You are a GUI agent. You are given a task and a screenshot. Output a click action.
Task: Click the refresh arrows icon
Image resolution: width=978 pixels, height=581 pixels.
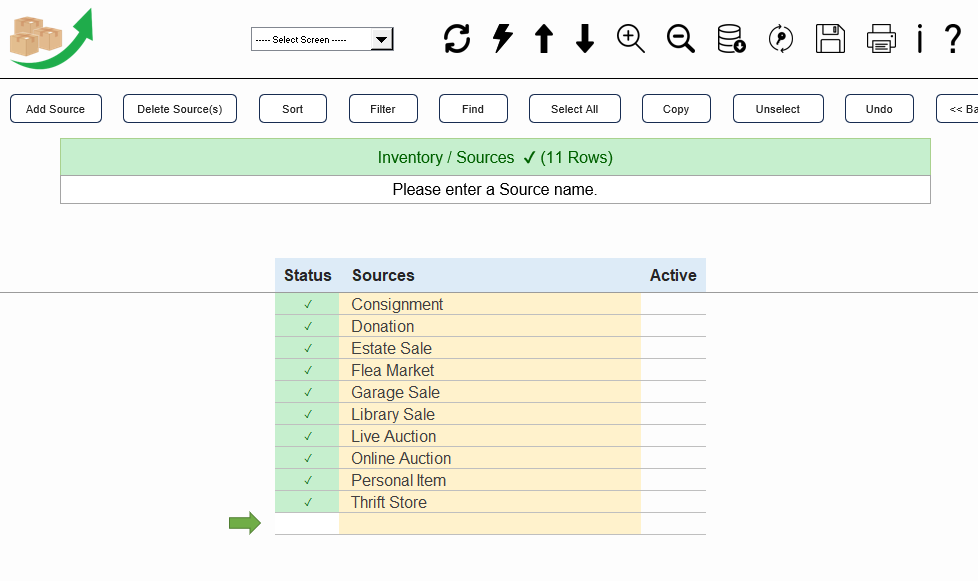(x=457, y=39)
